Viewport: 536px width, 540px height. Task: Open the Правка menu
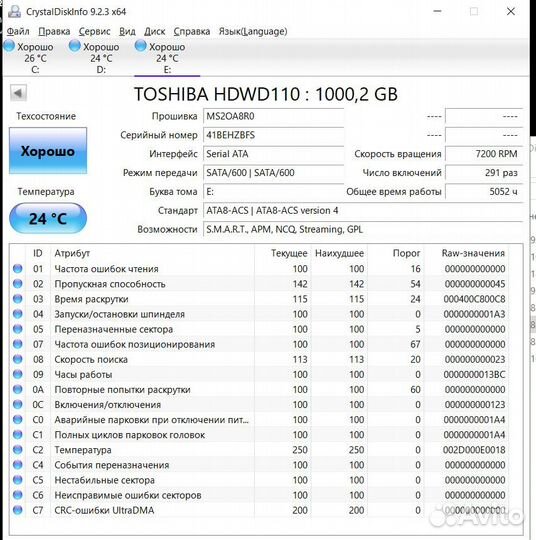tap(54, 31)
